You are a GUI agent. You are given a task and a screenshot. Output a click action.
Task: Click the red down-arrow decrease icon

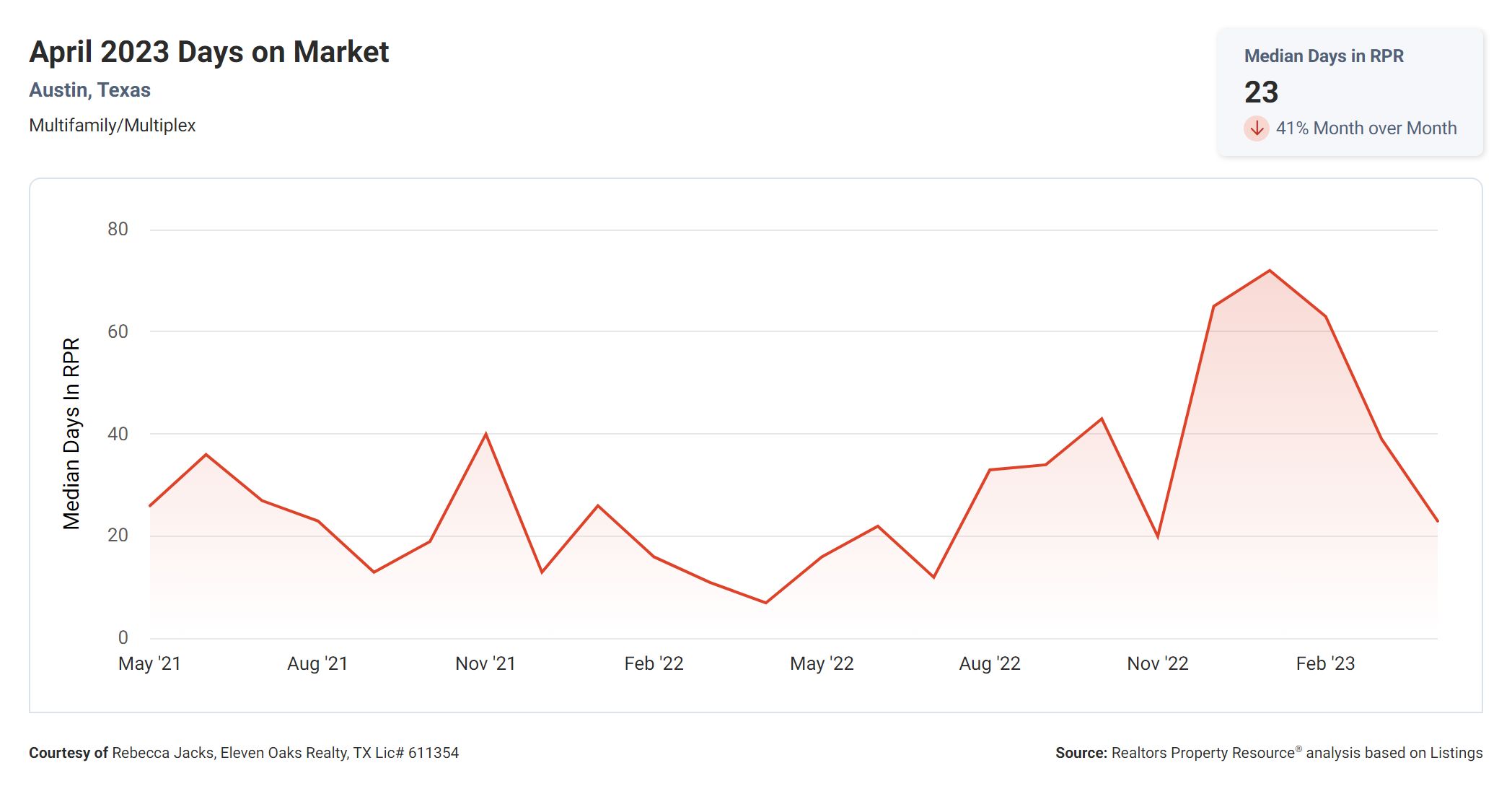1256,128
